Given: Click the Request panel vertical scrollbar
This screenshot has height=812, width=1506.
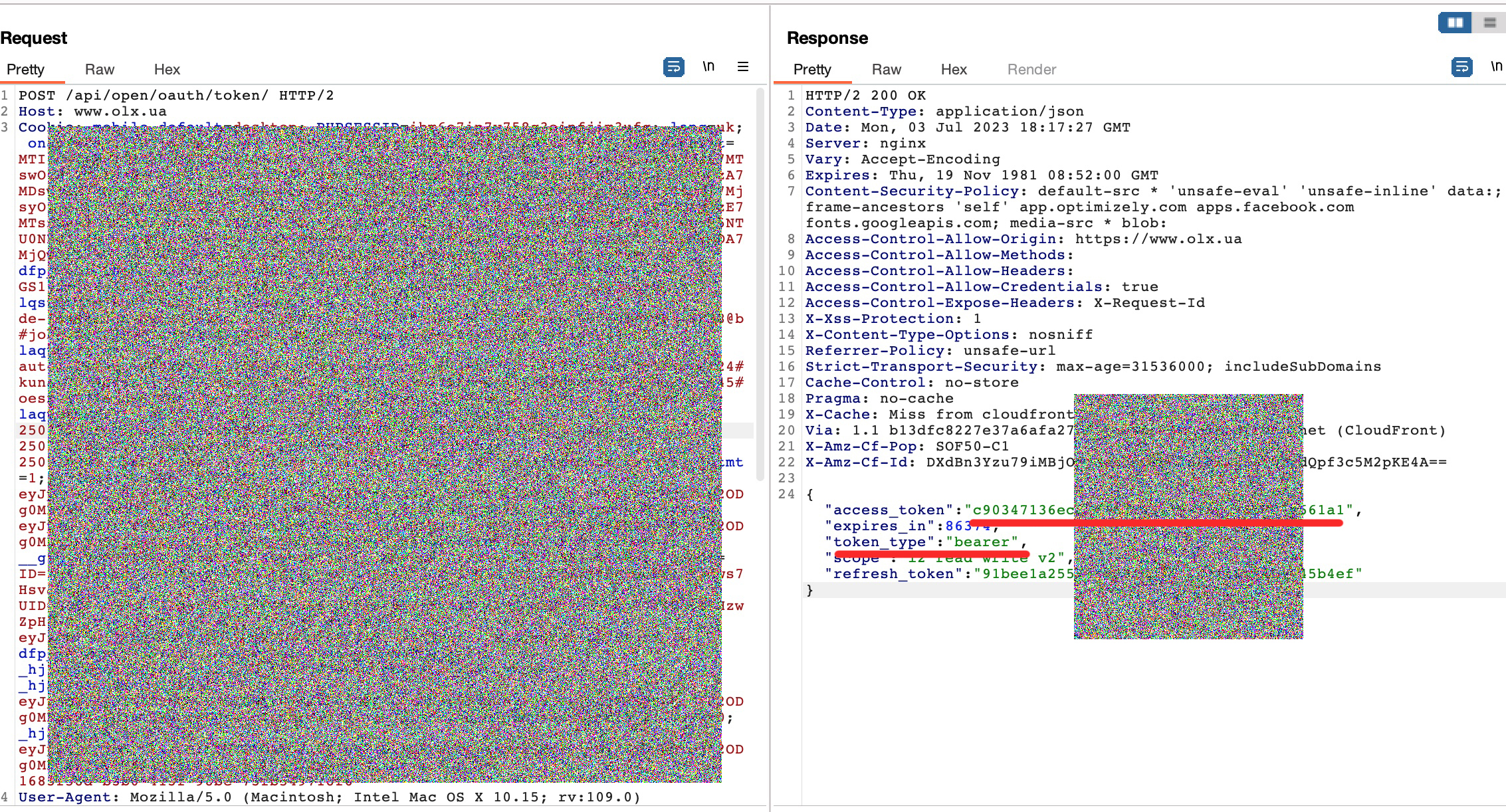Looking at the screenshot, I should (760, 286).
